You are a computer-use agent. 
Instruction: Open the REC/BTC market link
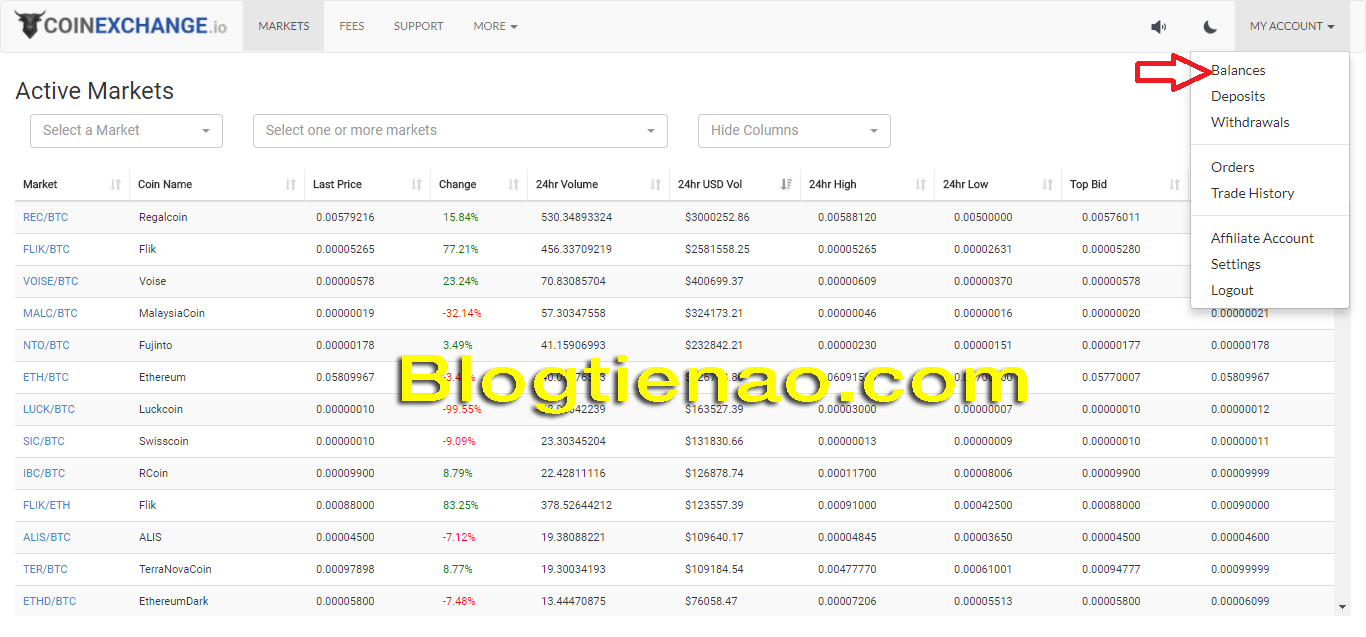45,217
